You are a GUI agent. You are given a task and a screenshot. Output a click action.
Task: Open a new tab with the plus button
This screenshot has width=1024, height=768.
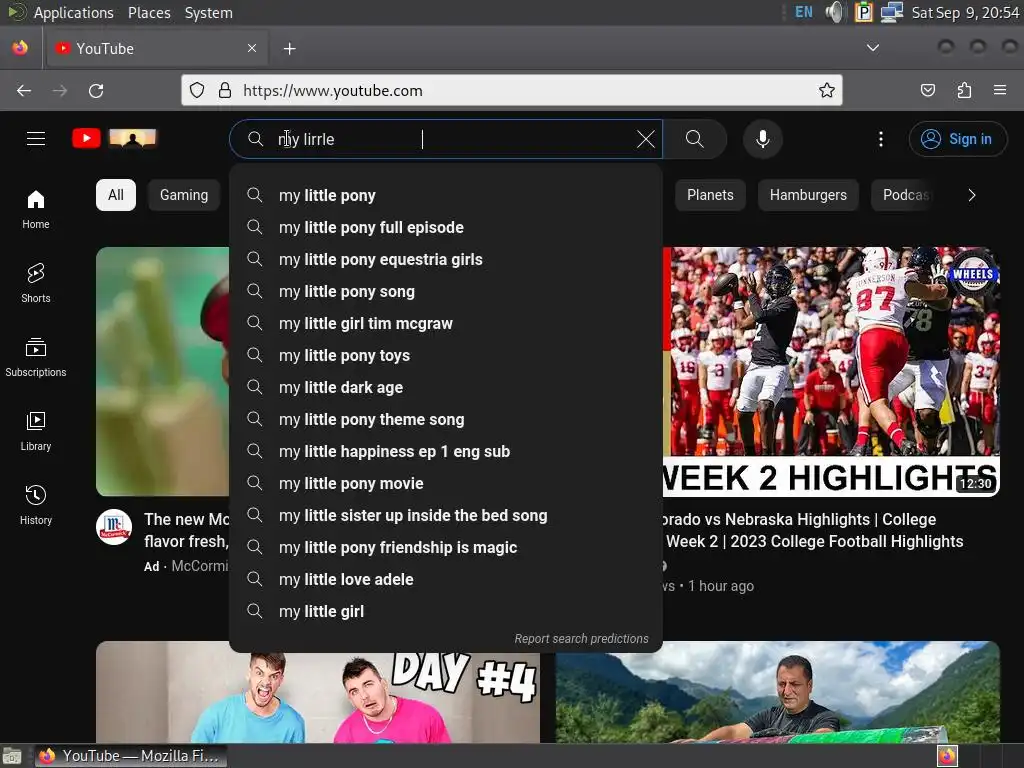pyautogui.click(x=289, y=48)
